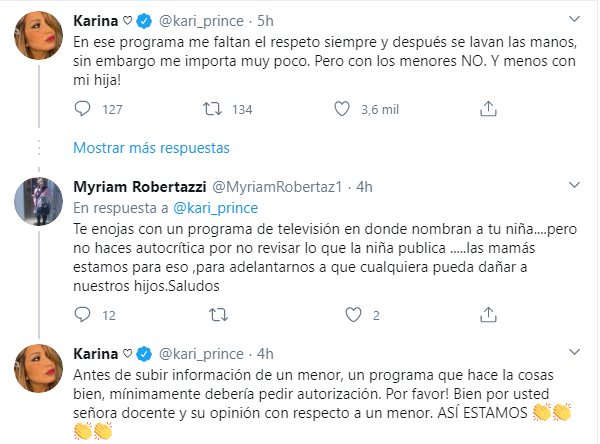Open @kari_prince mention in Myriam's reply
The image size is (600, 444).
tap(217, 207)
